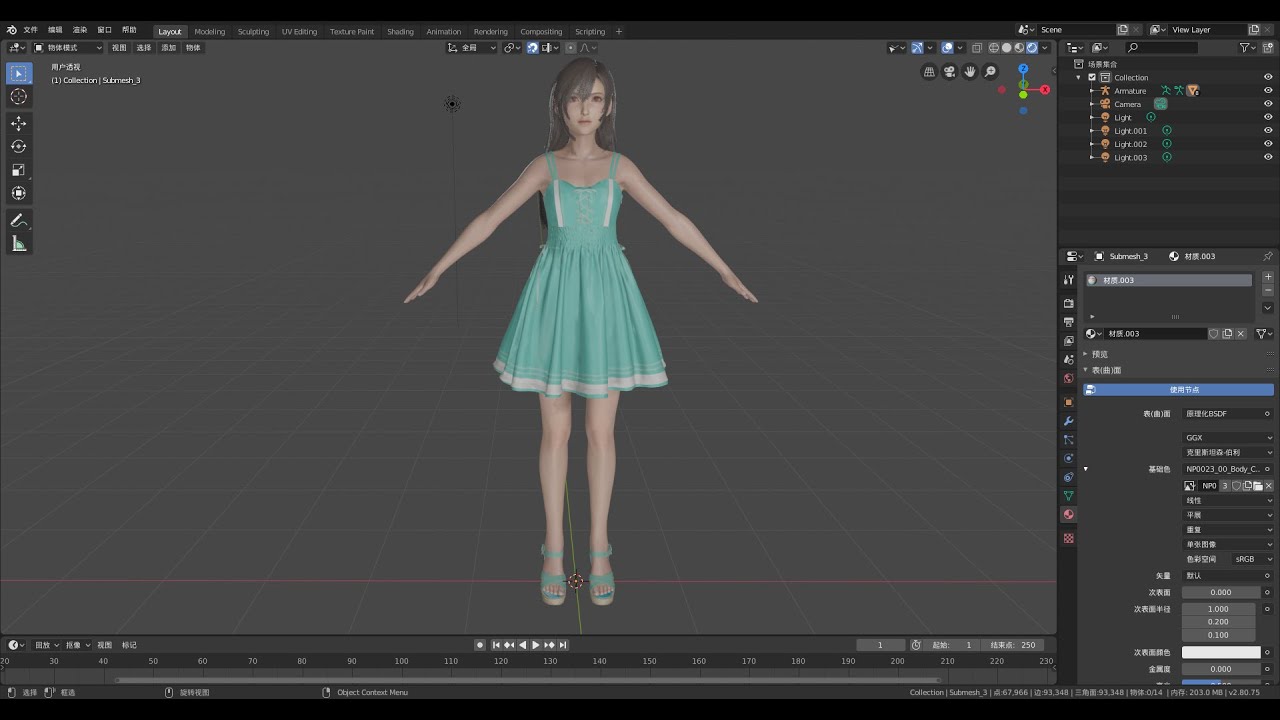Toggle camera view in the viewport
The image size is (1280, 720).
click(950, 71)
